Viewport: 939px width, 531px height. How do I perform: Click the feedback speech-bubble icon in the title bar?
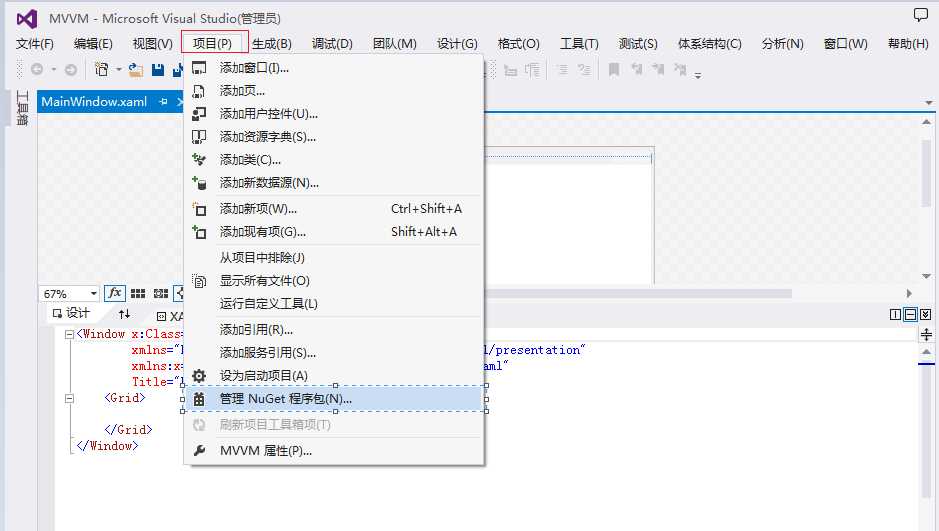click(x=920, y=14)
